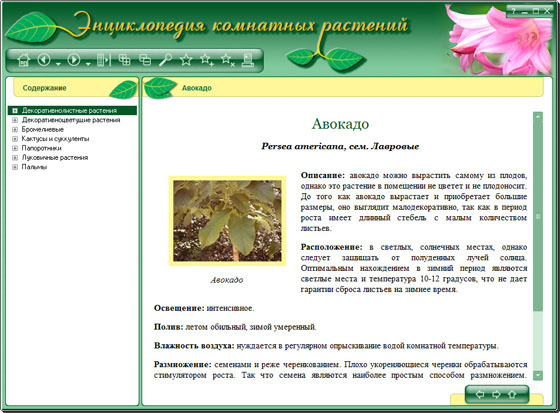Expand Папоротники tree node

click(x=15, y=148)
